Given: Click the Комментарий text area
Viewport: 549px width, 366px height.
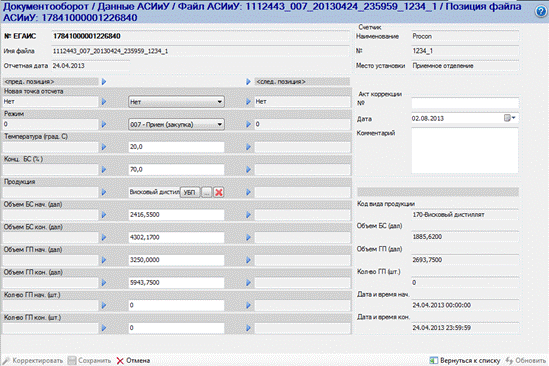Looking at the screenshot, I should [x=465, y=150].
